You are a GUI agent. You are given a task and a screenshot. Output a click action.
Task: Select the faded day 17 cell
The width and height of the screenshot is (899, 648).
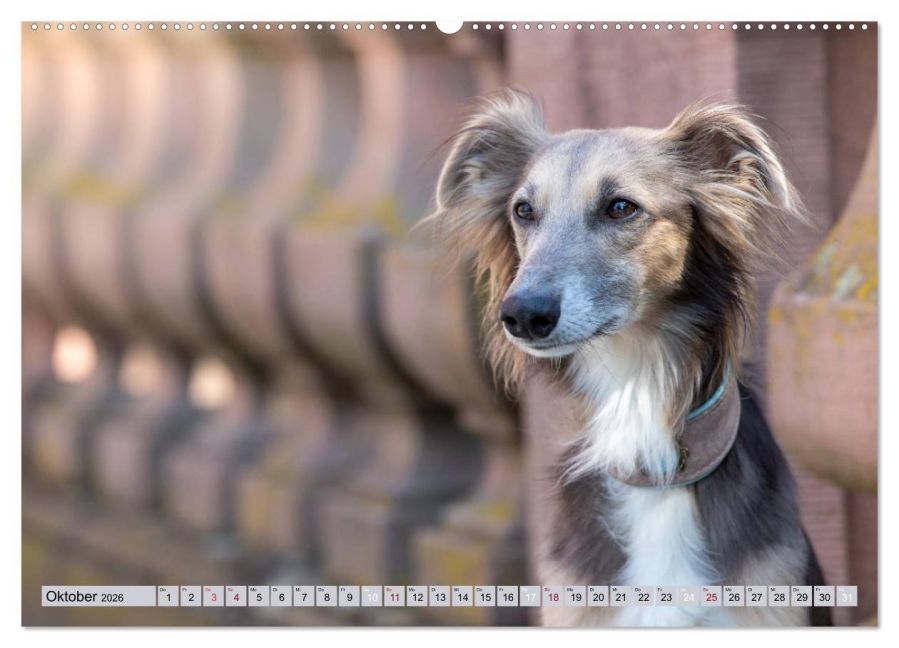click(x=530, y=596)
